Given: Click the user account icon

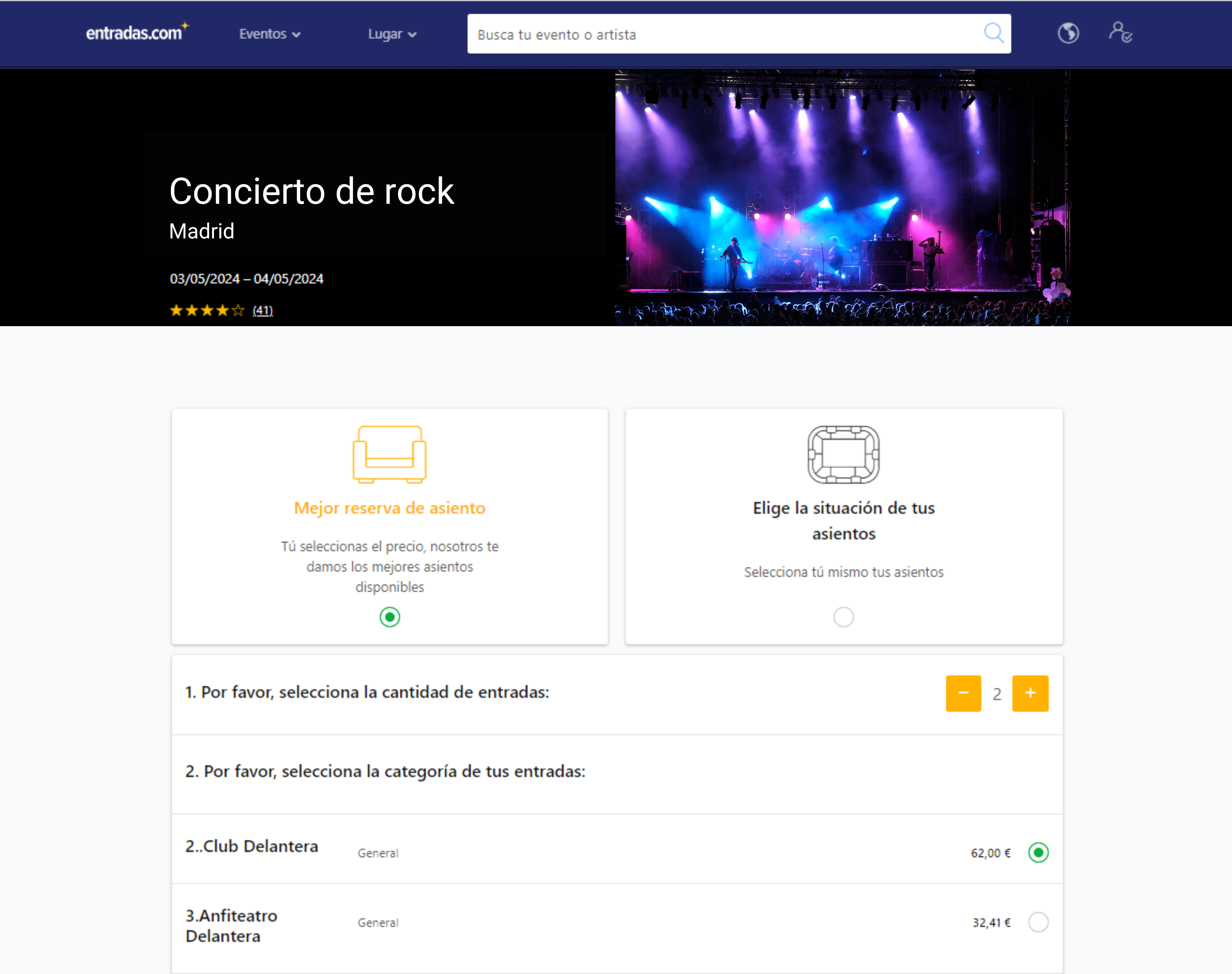Looking at the screenshot, I should coord(1120,32).
